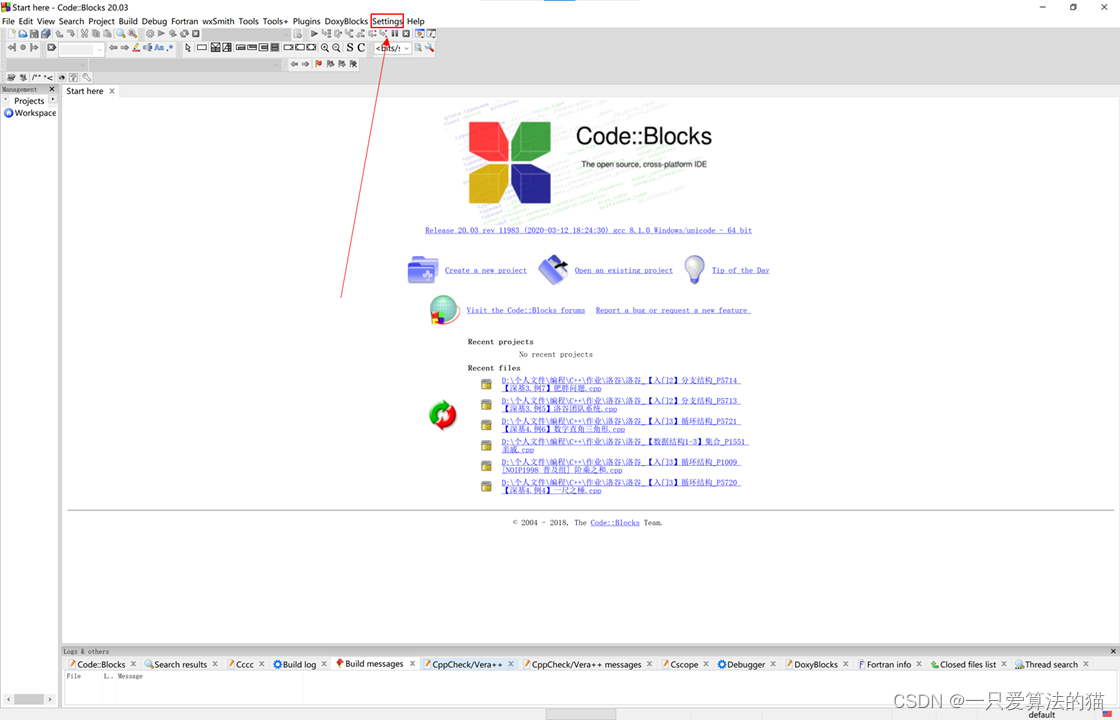The image size is (1120, 720).
Task: Click the Open file toolbar icon
Action: [23, 34]
